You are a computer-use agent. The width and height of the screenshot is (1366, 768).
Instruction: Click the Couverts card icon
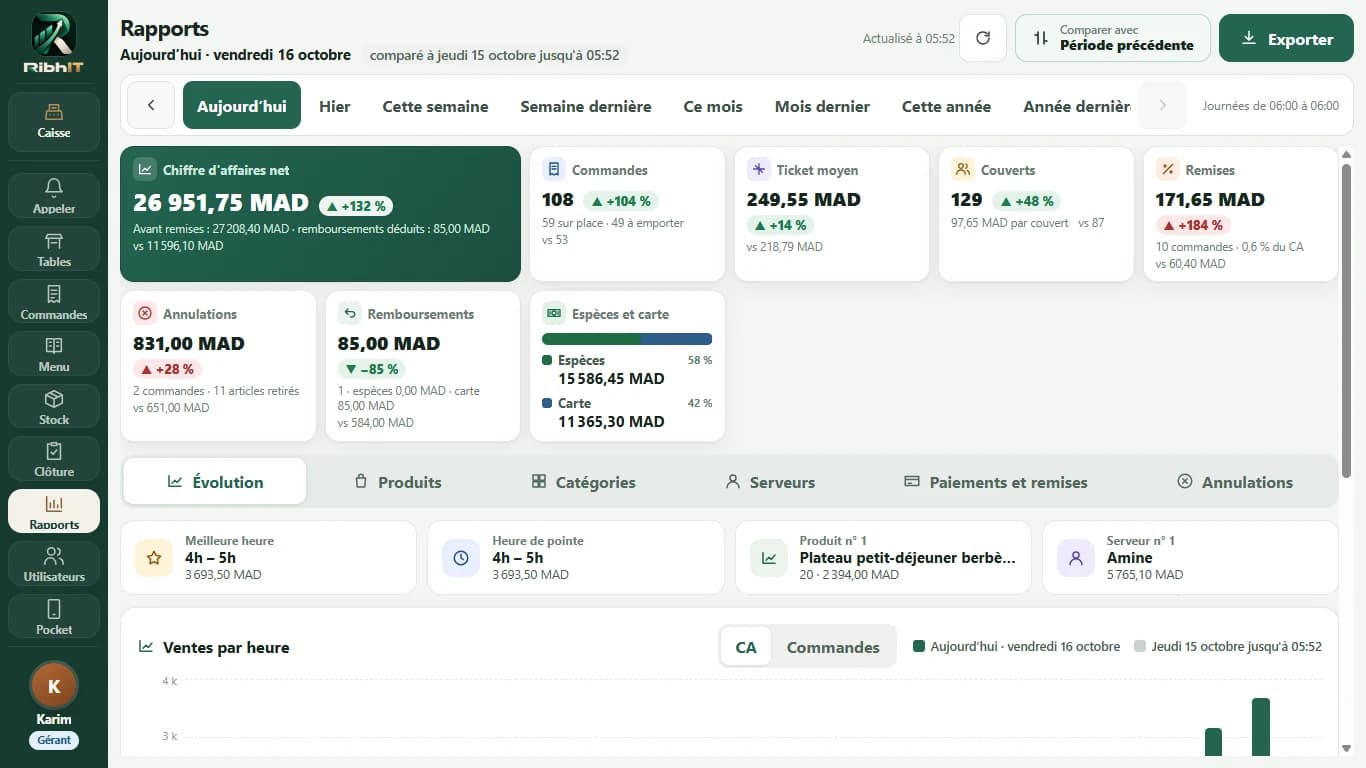tap(963, 169)
